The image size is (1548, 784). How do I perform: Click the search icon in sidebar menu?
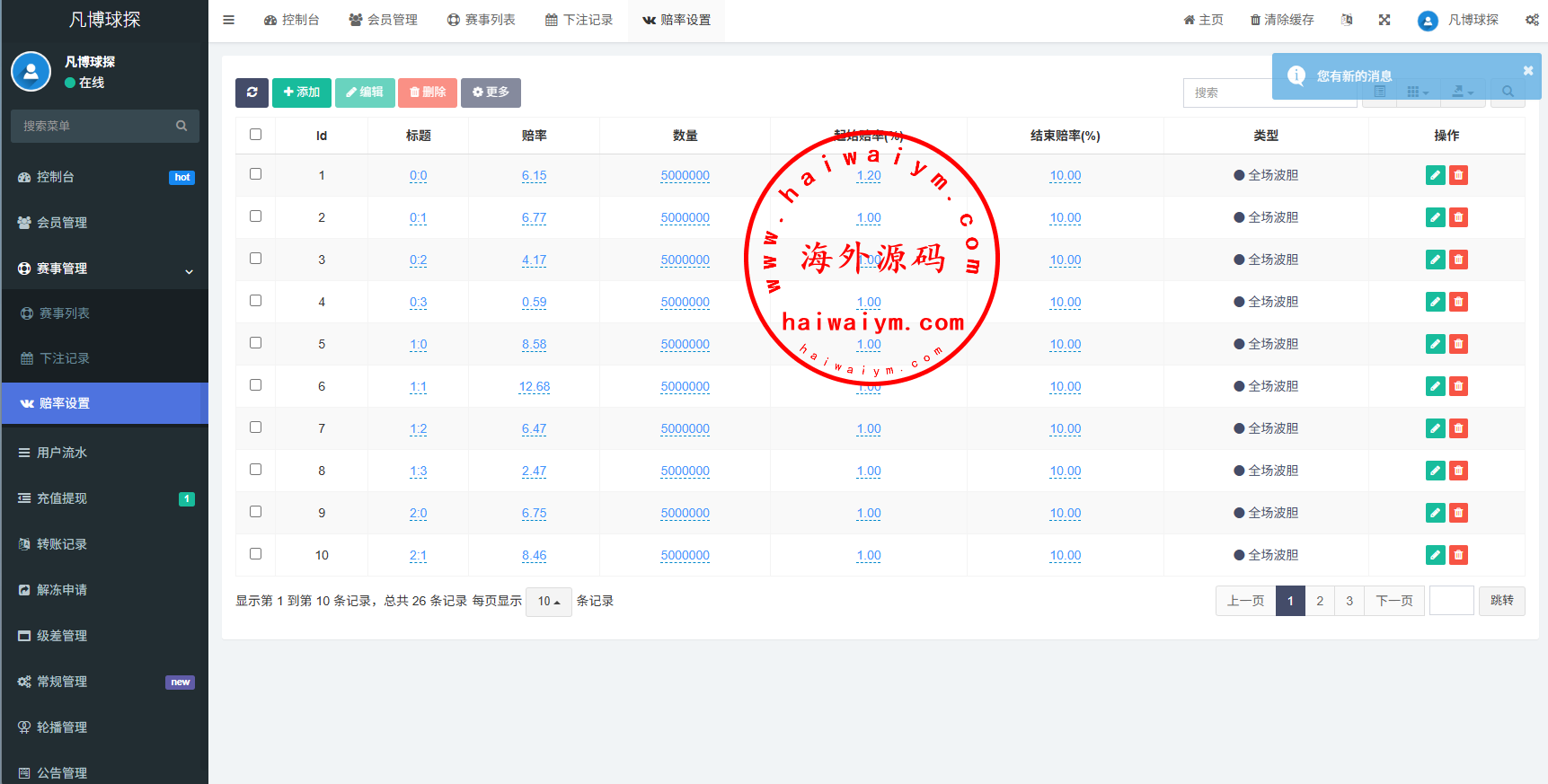coord(181,127)
